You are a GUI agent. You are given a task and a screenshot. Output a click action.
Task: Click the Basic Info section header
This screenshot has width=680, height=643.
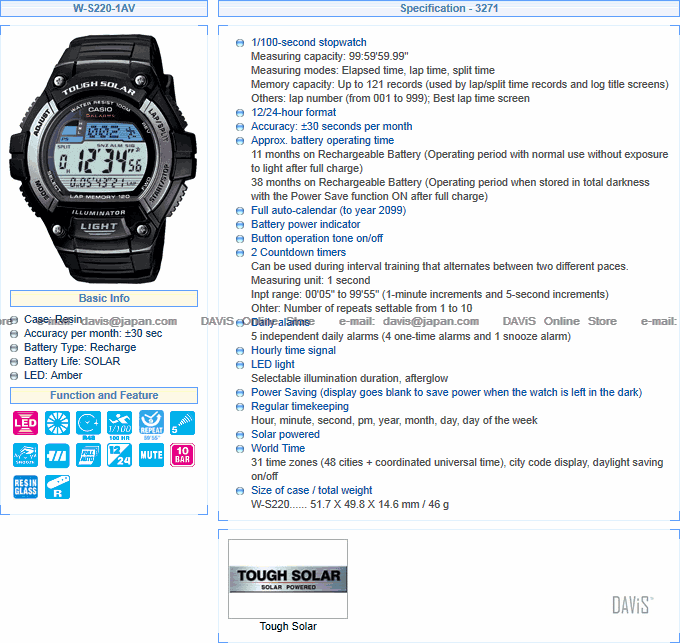pyautogui.click(x=104, y=298)
